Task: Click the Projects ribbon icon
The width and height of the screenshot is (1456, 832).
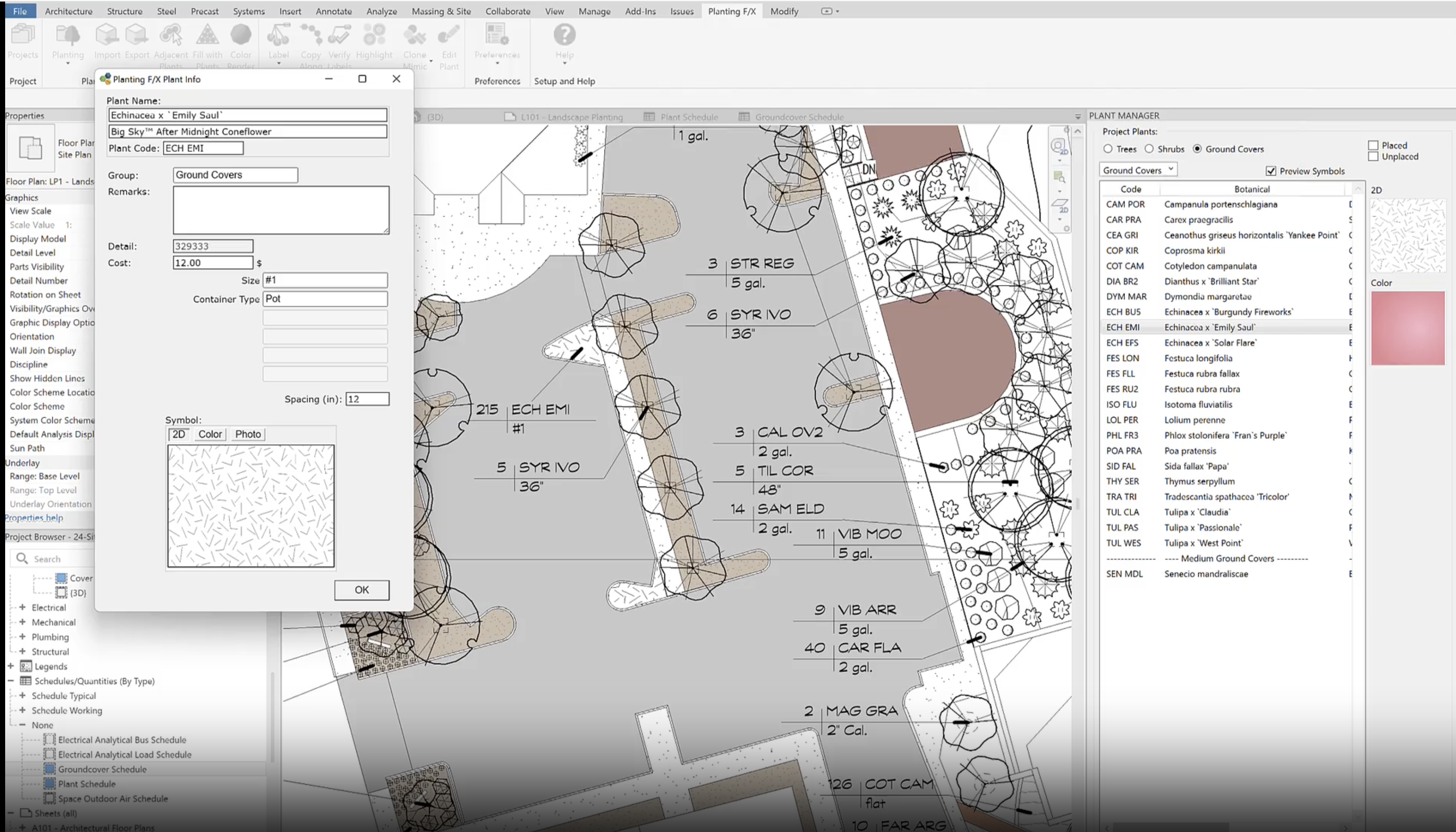Action: click(23, 36)
